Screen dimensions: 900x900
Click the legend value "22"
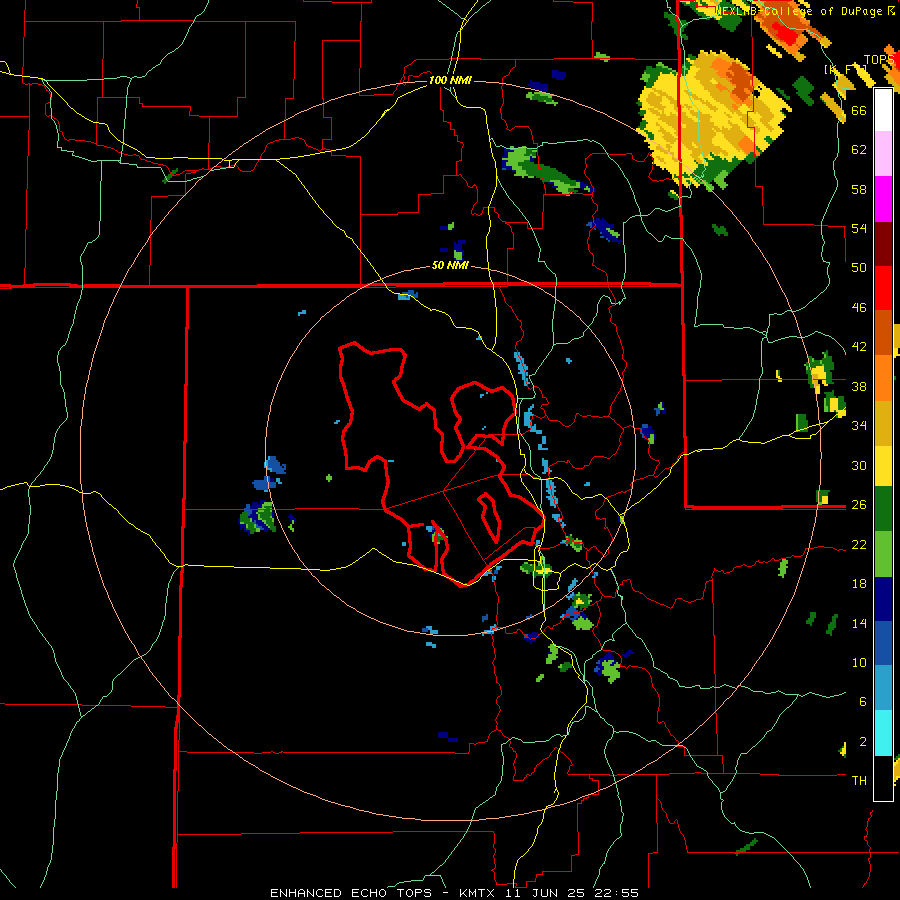[x=859, y=544]
